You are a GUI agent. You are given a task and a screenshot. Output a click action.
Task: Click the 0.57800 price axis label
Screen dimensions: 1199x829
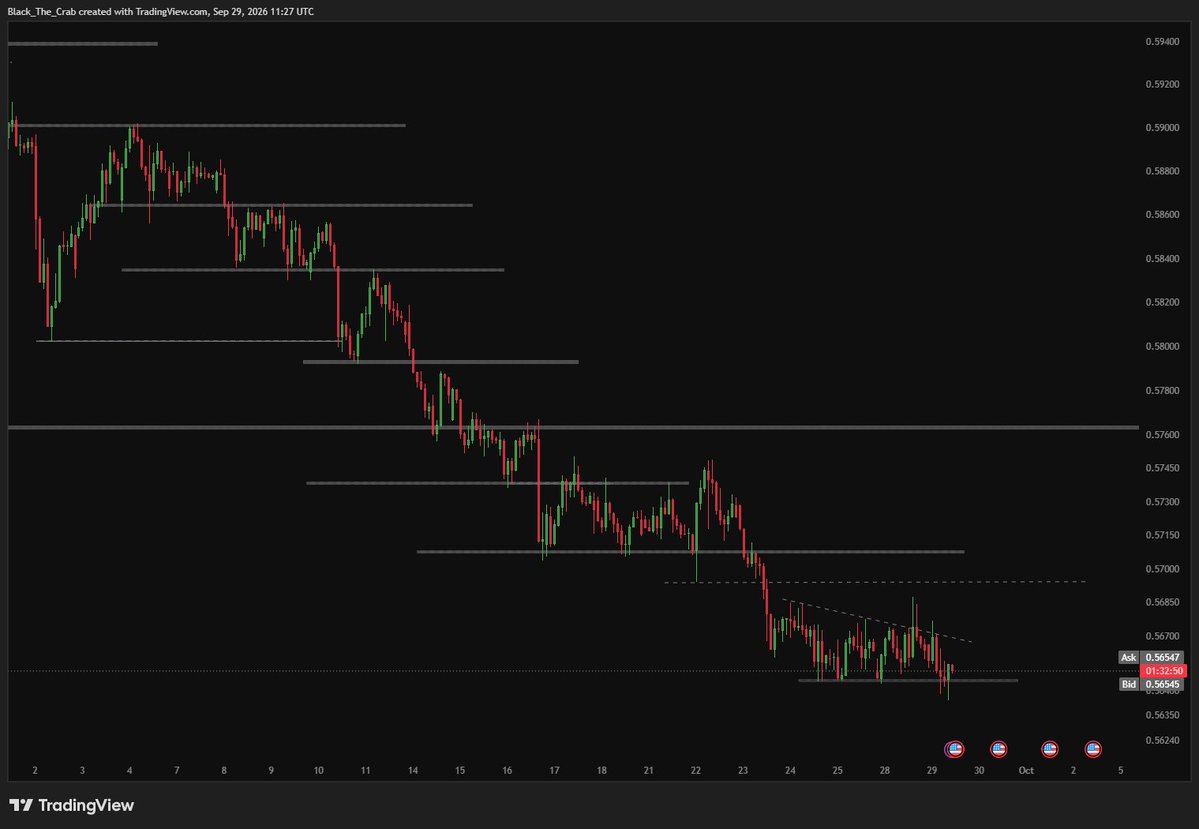(x=1162, y=391)
